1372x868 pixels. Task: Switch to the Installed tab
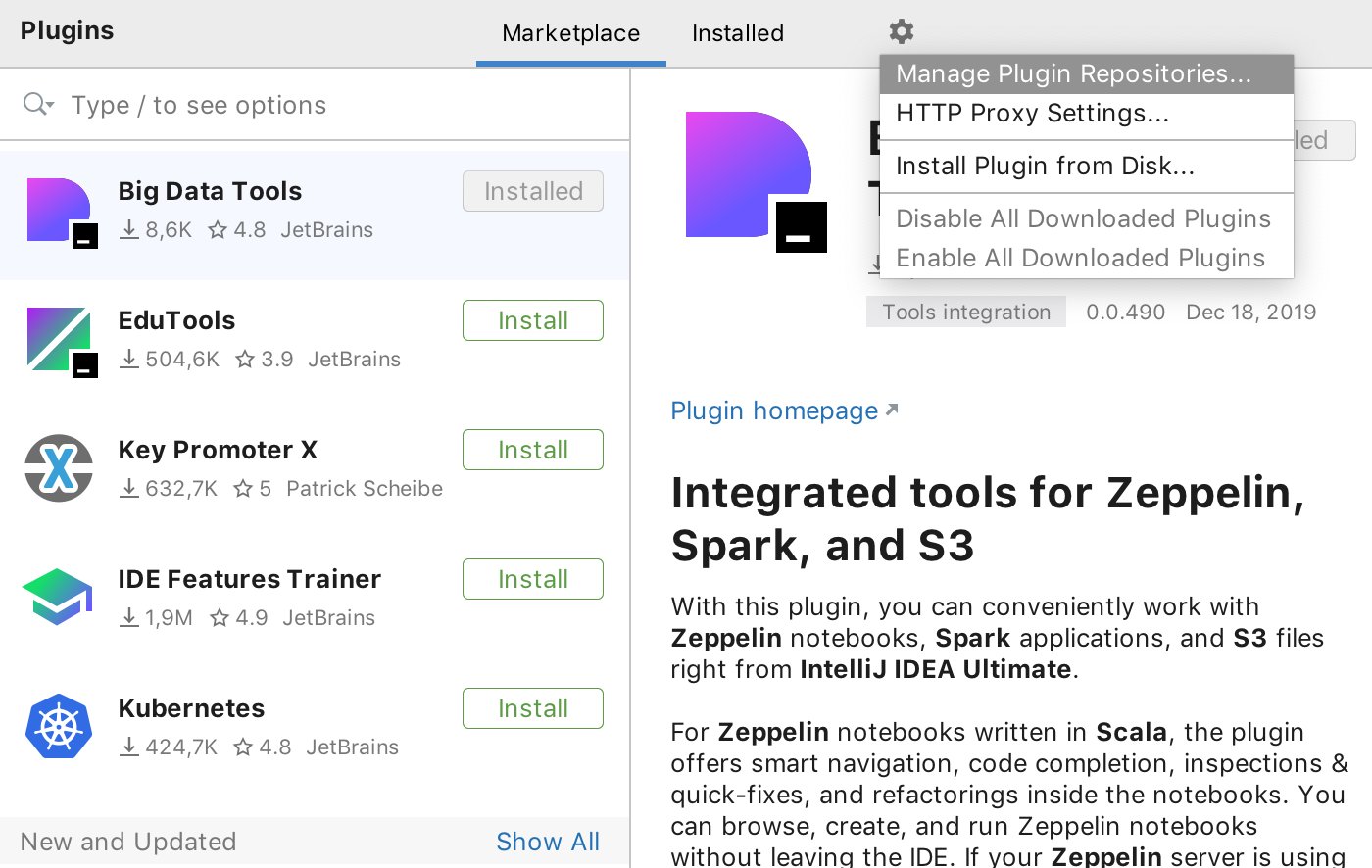(738, 33)
